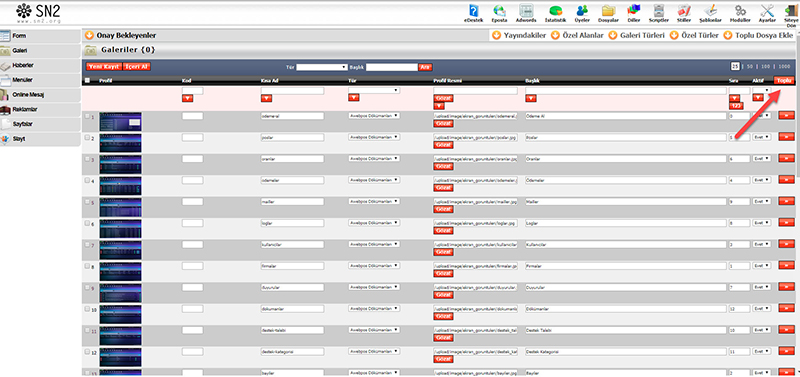Open Online Mesaj in the sidebar

40,95
